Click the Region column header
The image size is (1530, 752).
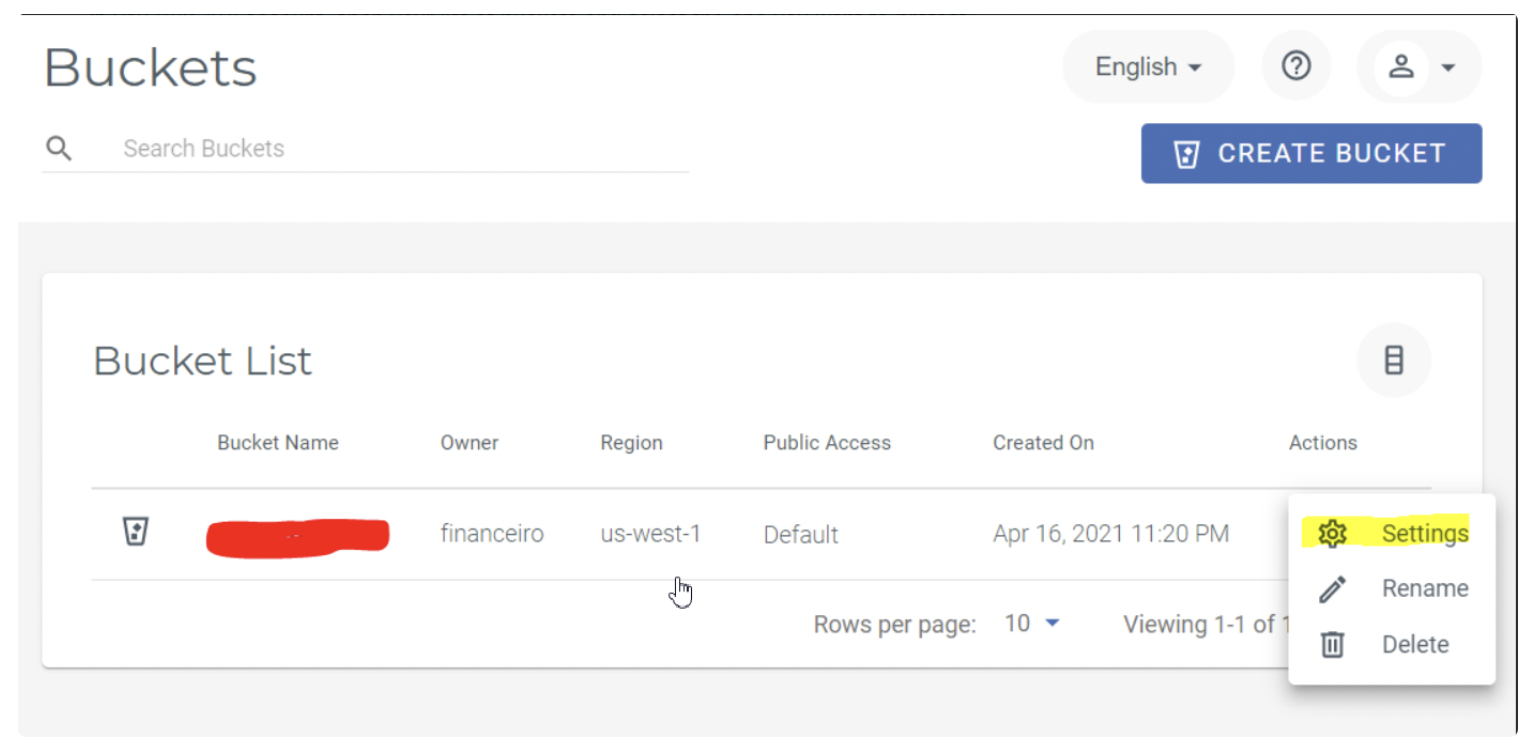pyautogui.click(x=631, y=443)
